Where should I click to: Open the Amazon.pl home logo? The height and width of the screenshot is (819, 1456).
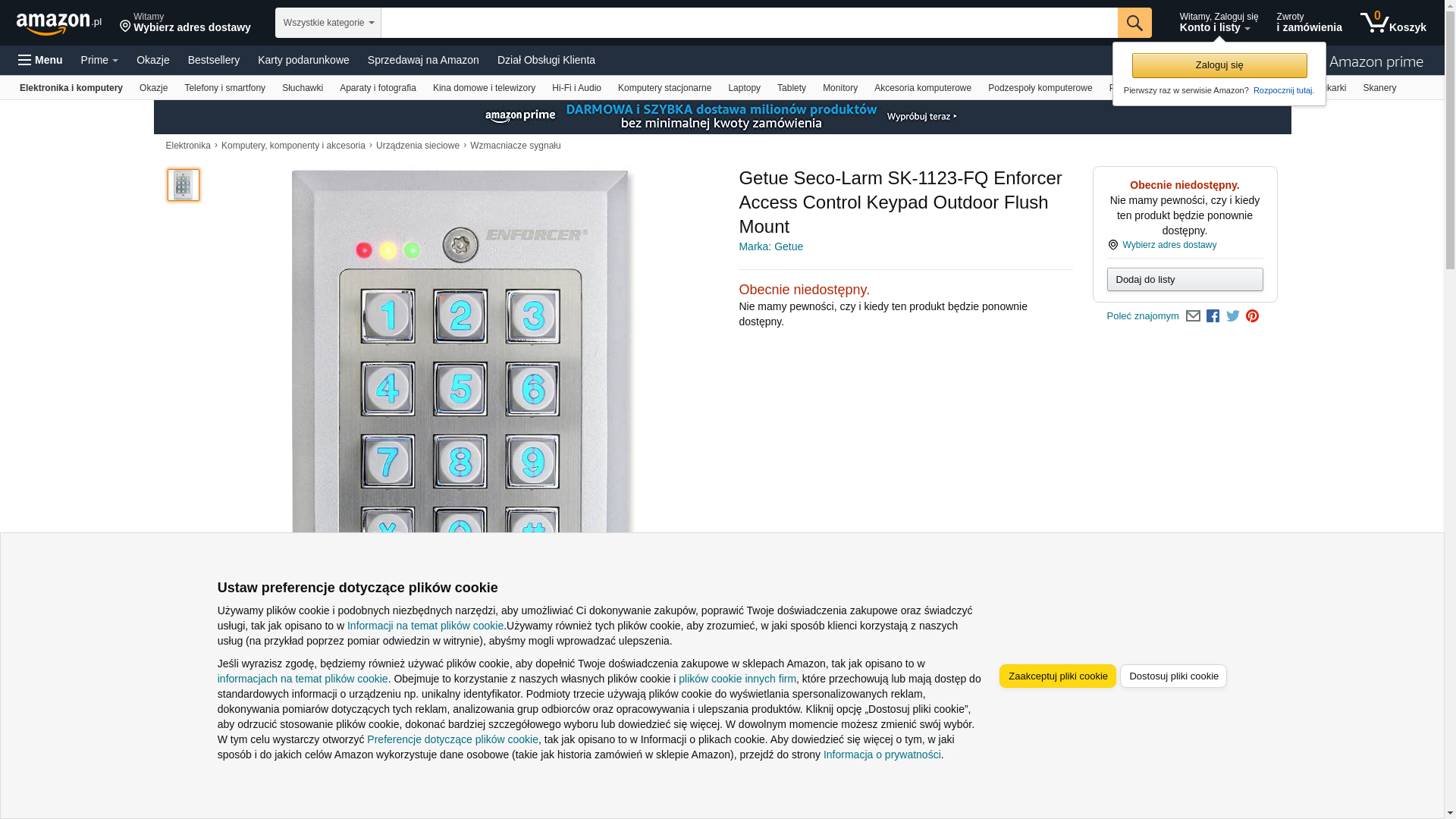(x=59, y=24)
